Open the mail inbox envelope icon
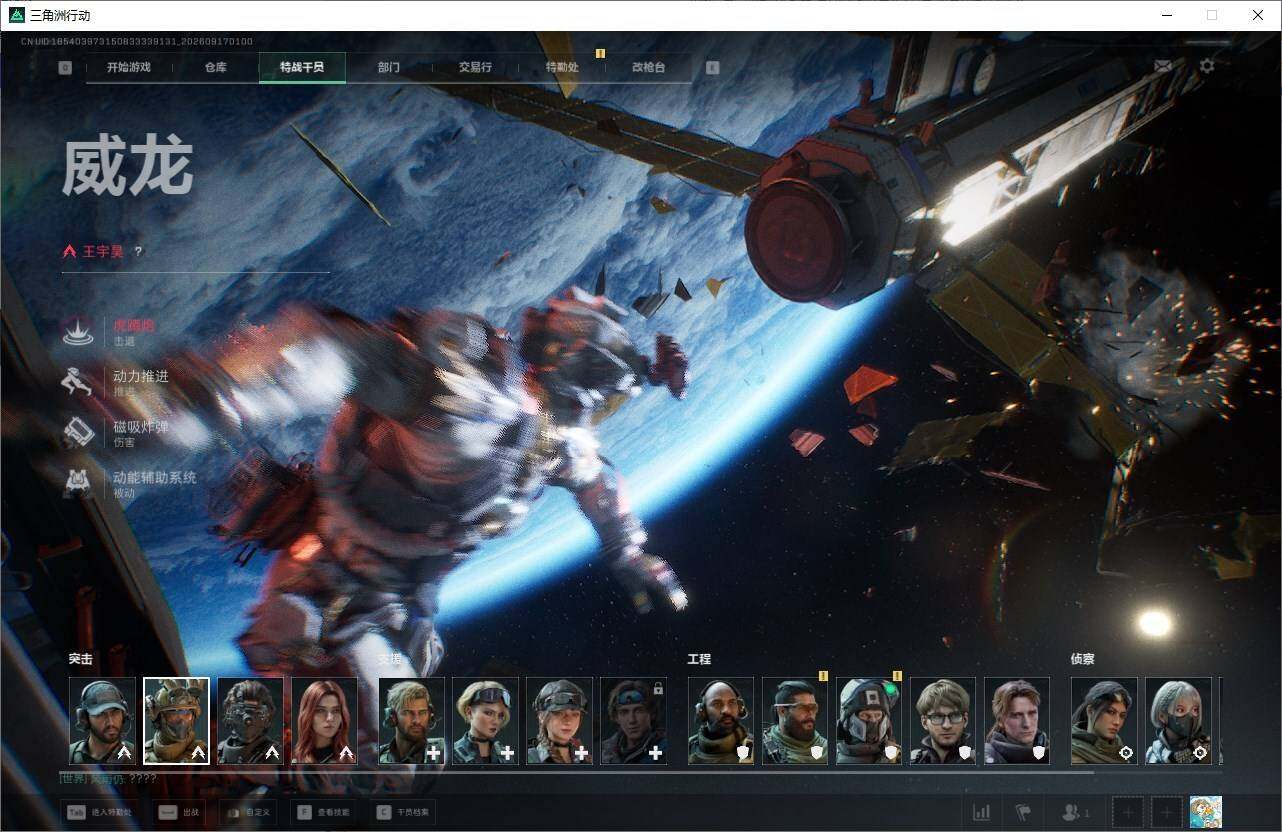This screenshot has width=1282, height=832. 1163,66
